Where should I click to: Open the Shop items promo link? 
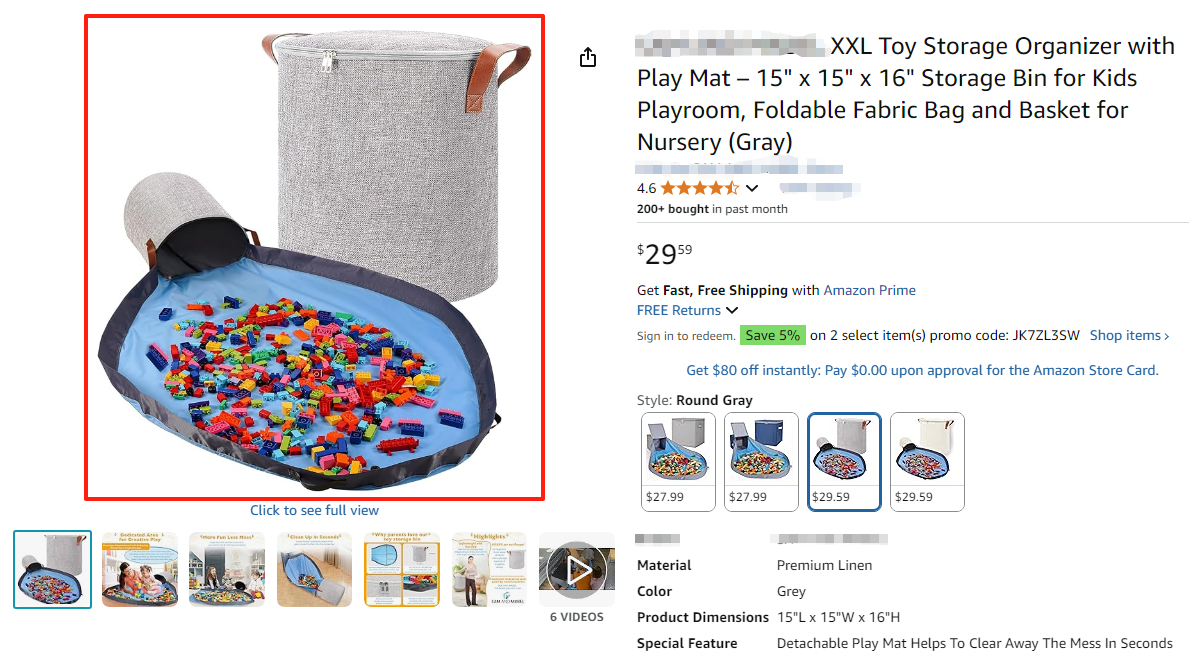coord(1129,336)
